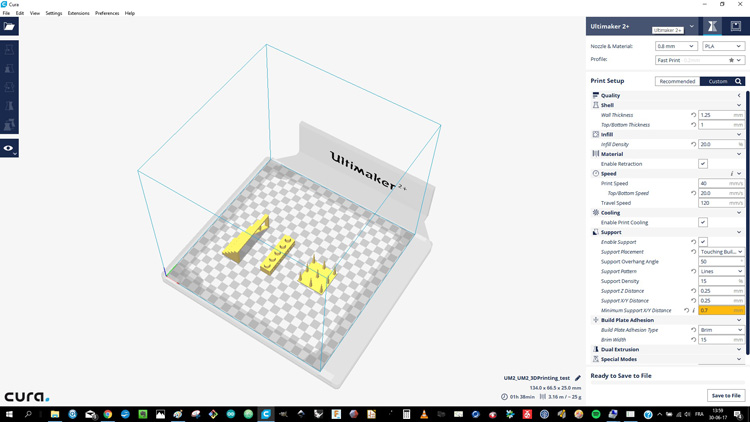Open the View menu
Screen dimensions: 750x422
coord(35,13)
